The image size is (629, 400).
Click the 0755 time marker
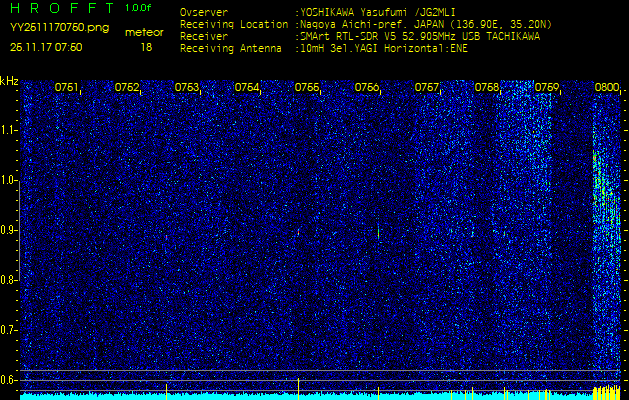(307, 87)
